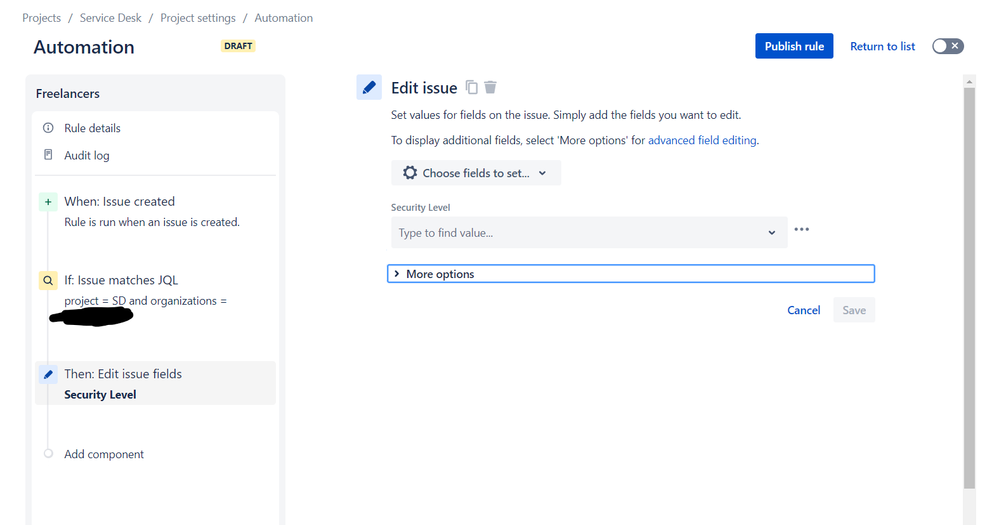The image size is (999, 525).
Task: Click 'Rule is run when an issue is created.'
Action: 152,222
